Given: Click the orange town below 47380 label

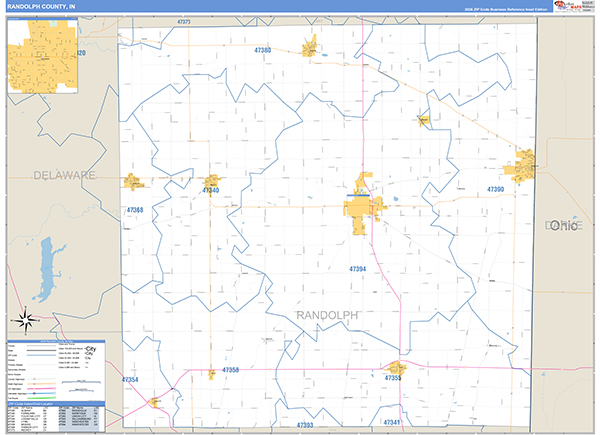Looking at the screenshot, I should [310, 47].
